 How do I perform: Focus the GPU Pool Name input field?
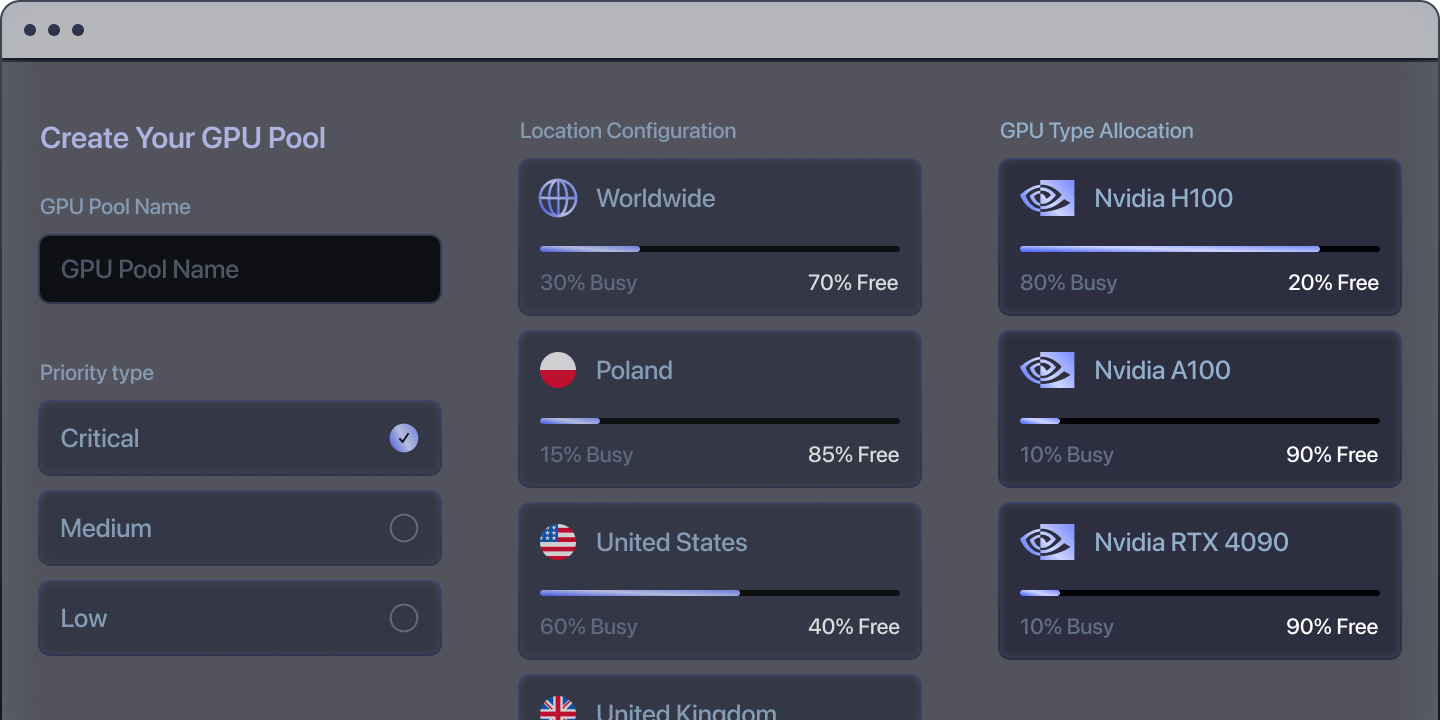coord(240,269)
